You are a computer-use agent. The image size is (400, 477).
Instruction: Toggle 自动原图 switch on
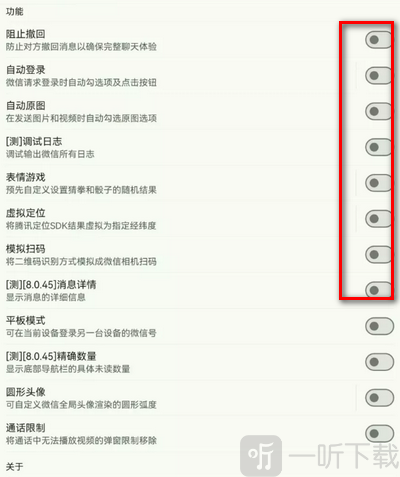tap(379, 111)
